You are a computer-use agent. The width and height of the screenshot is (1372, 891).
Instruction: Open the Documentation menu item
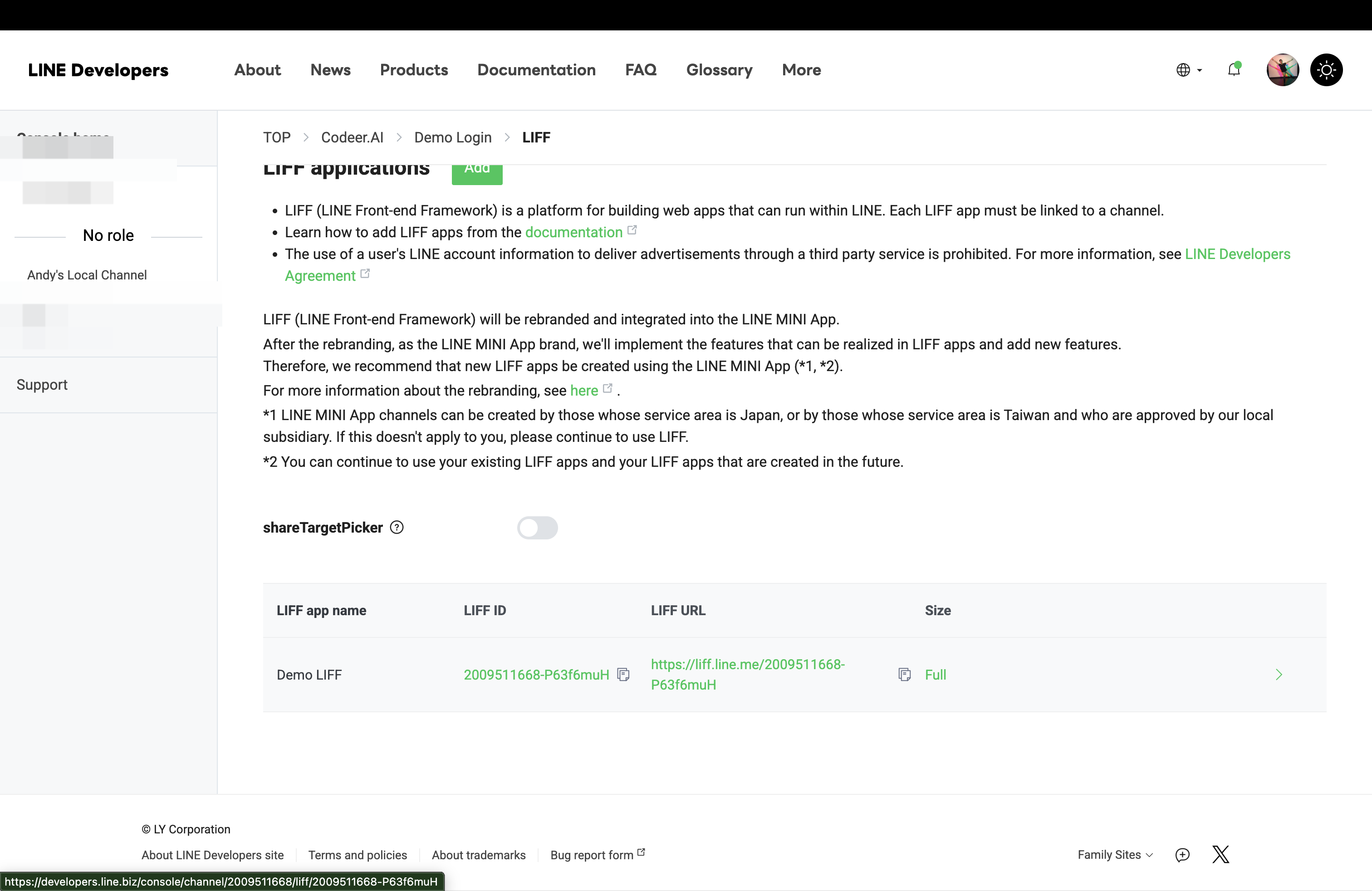[536, 70]
